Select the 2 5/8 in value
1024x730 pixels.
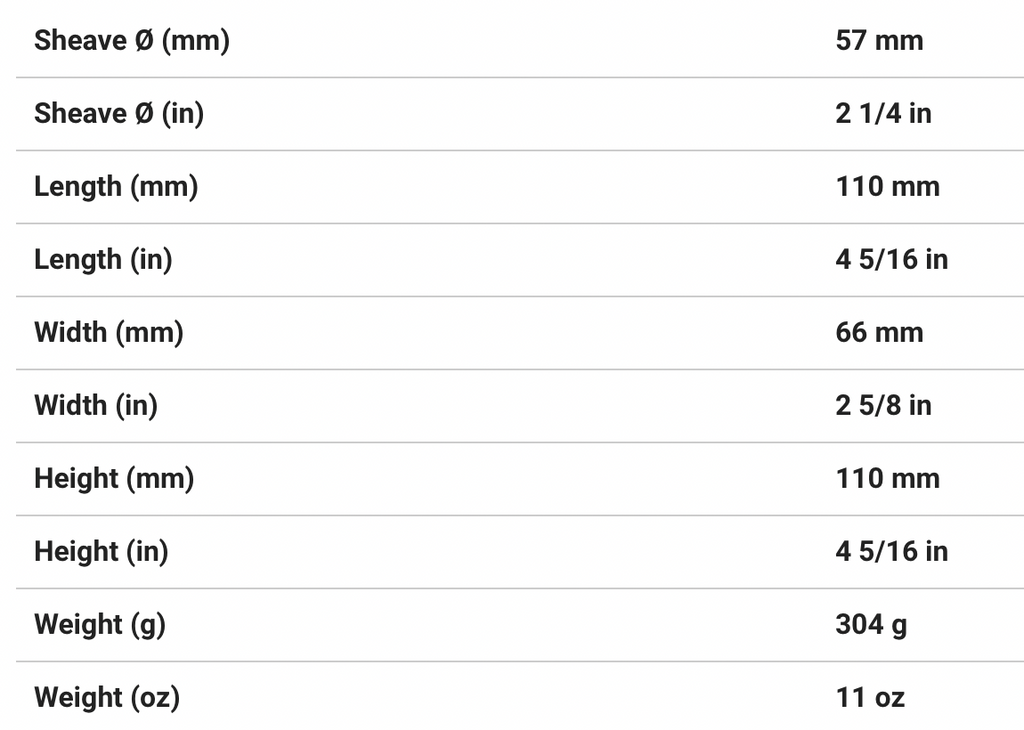coord(883,406)
